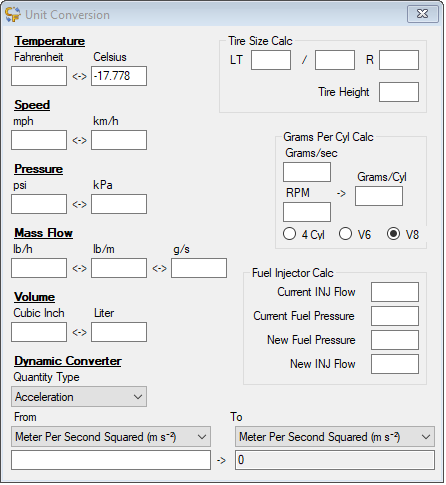Image resolution: width=446 pixels, height=485 pixels.
Task: Click the Tire Height field
Action: 399,92
